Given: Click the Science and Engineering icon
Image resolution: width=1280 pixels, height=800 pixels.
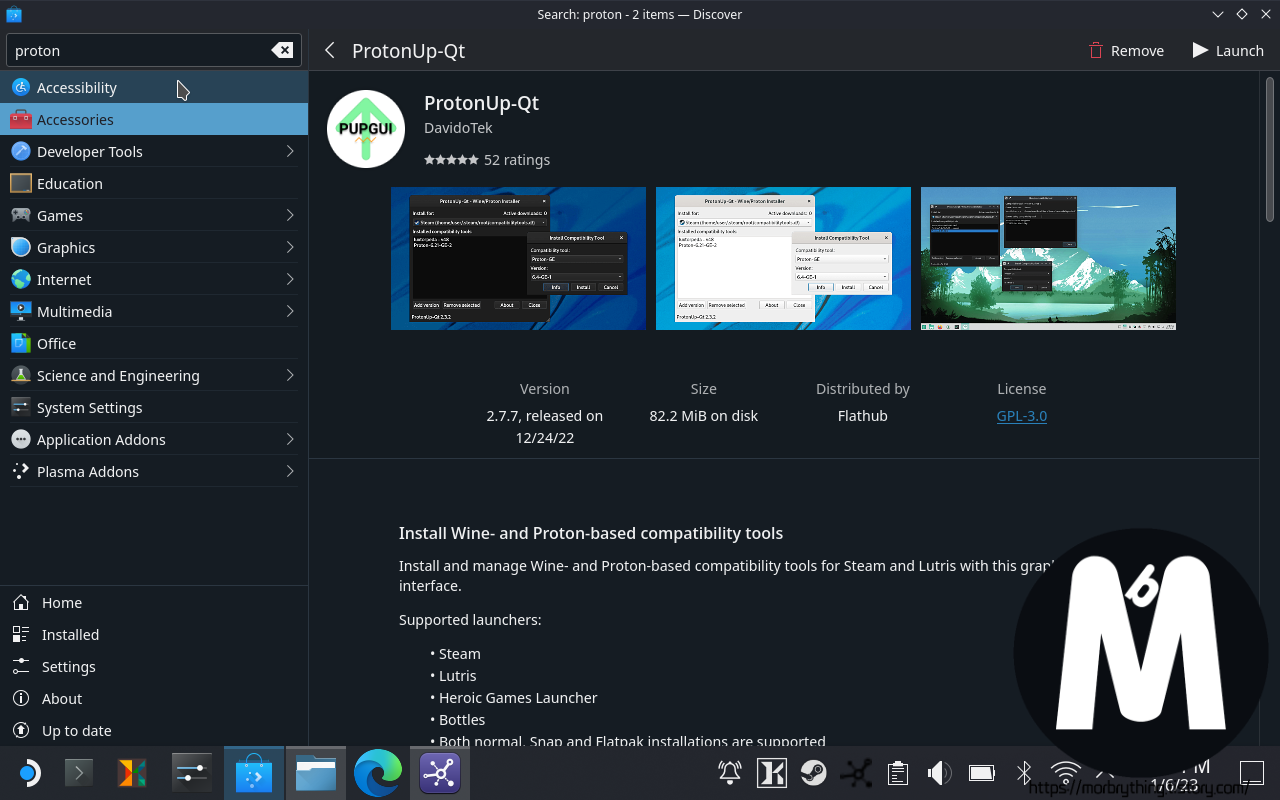Looking at the screenshot, I should [x=20, y=375].
